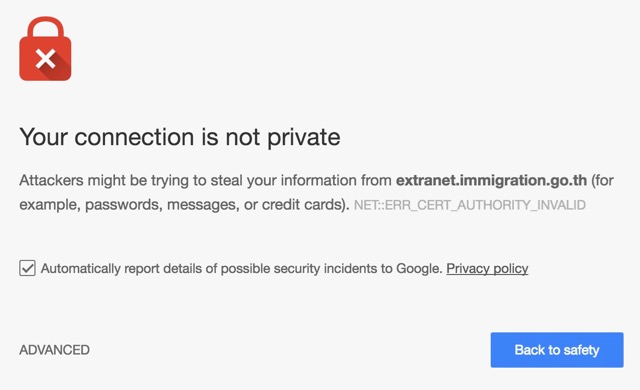Click the padlock's curved shackle
640x390 pixels.
pos(45,28)
